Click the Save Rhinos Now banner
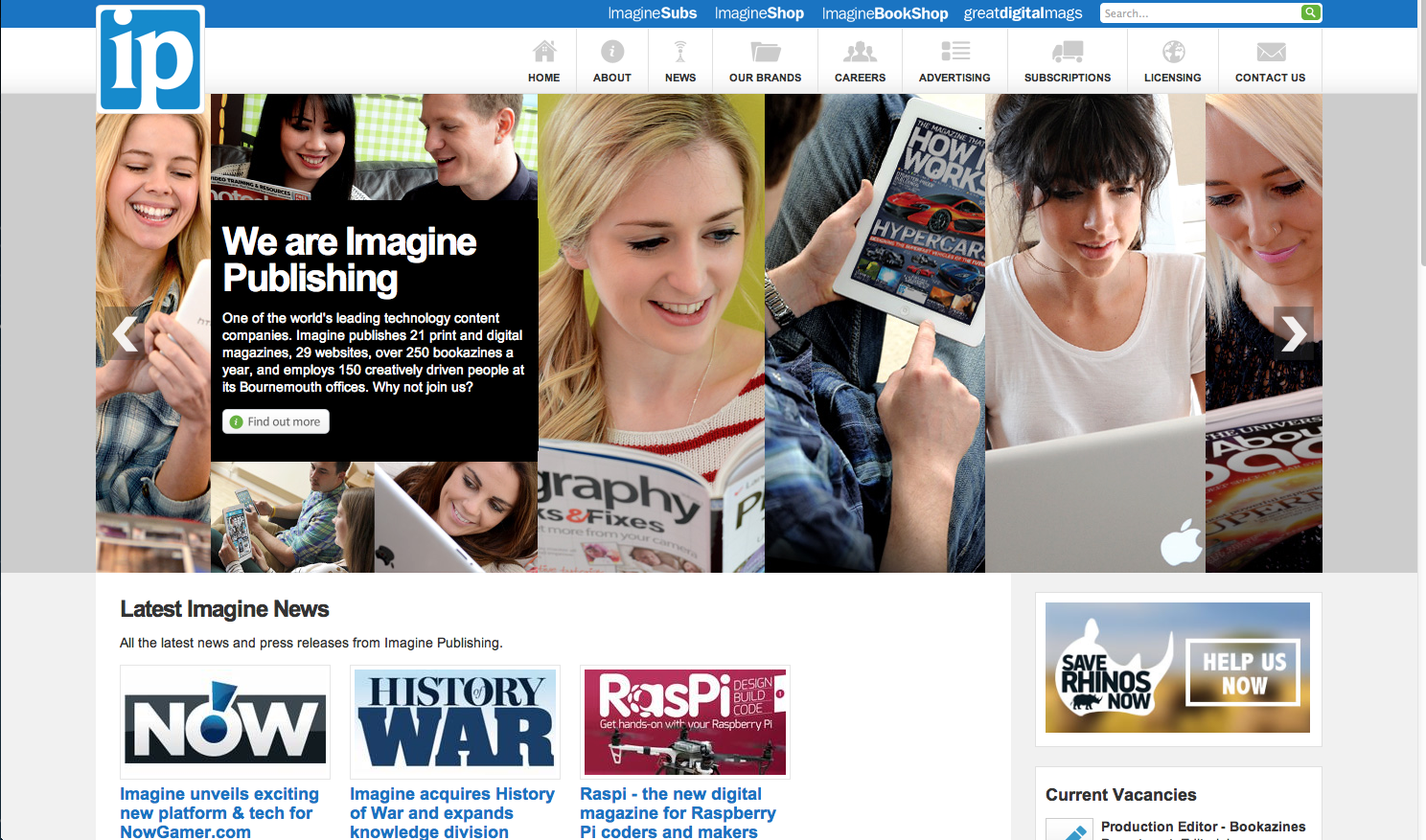This screenshot has width=1426, height=840. (1178, 668)
